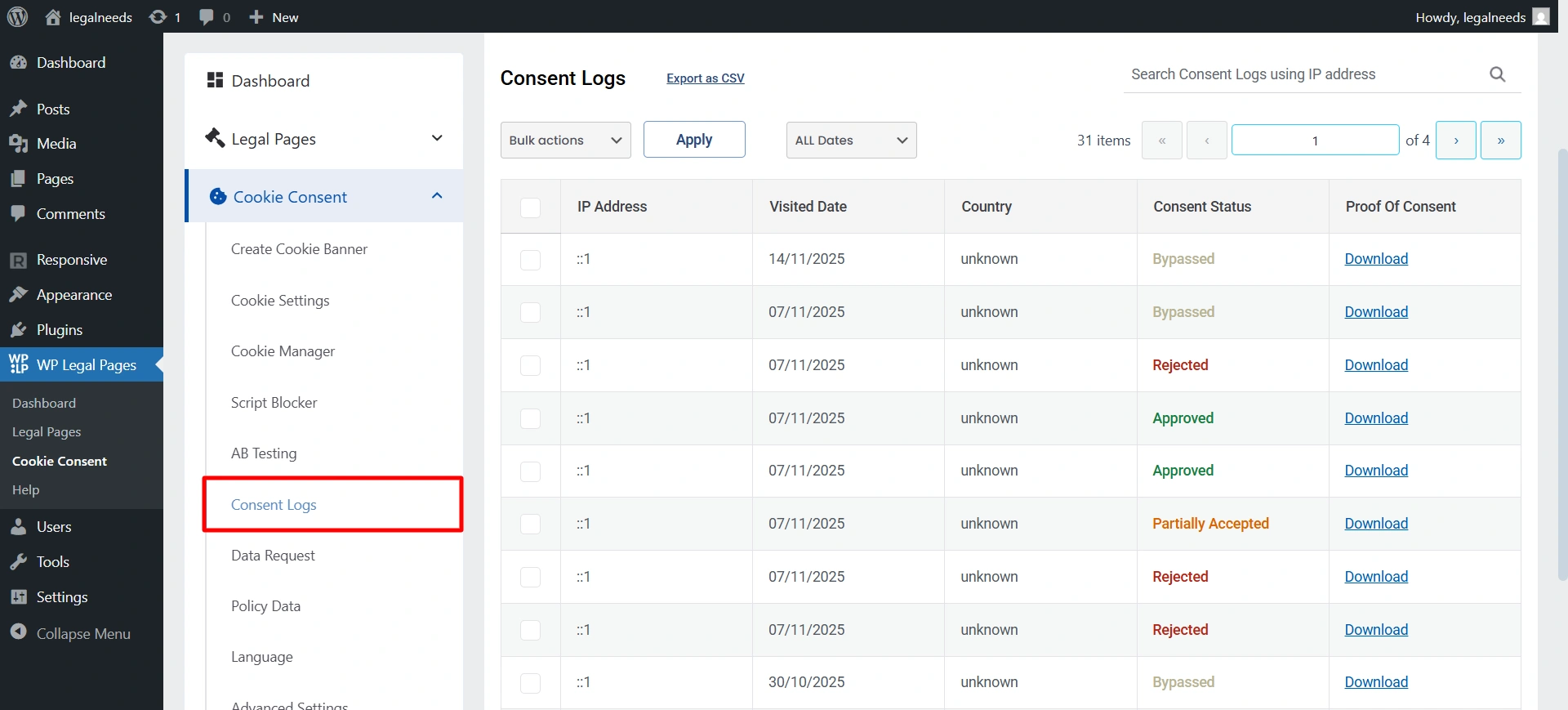Image resolution: width=1568 pixels, height=710 pixels.
Task: Check the box for the Partially Accepted row
Action: point(531,525)
